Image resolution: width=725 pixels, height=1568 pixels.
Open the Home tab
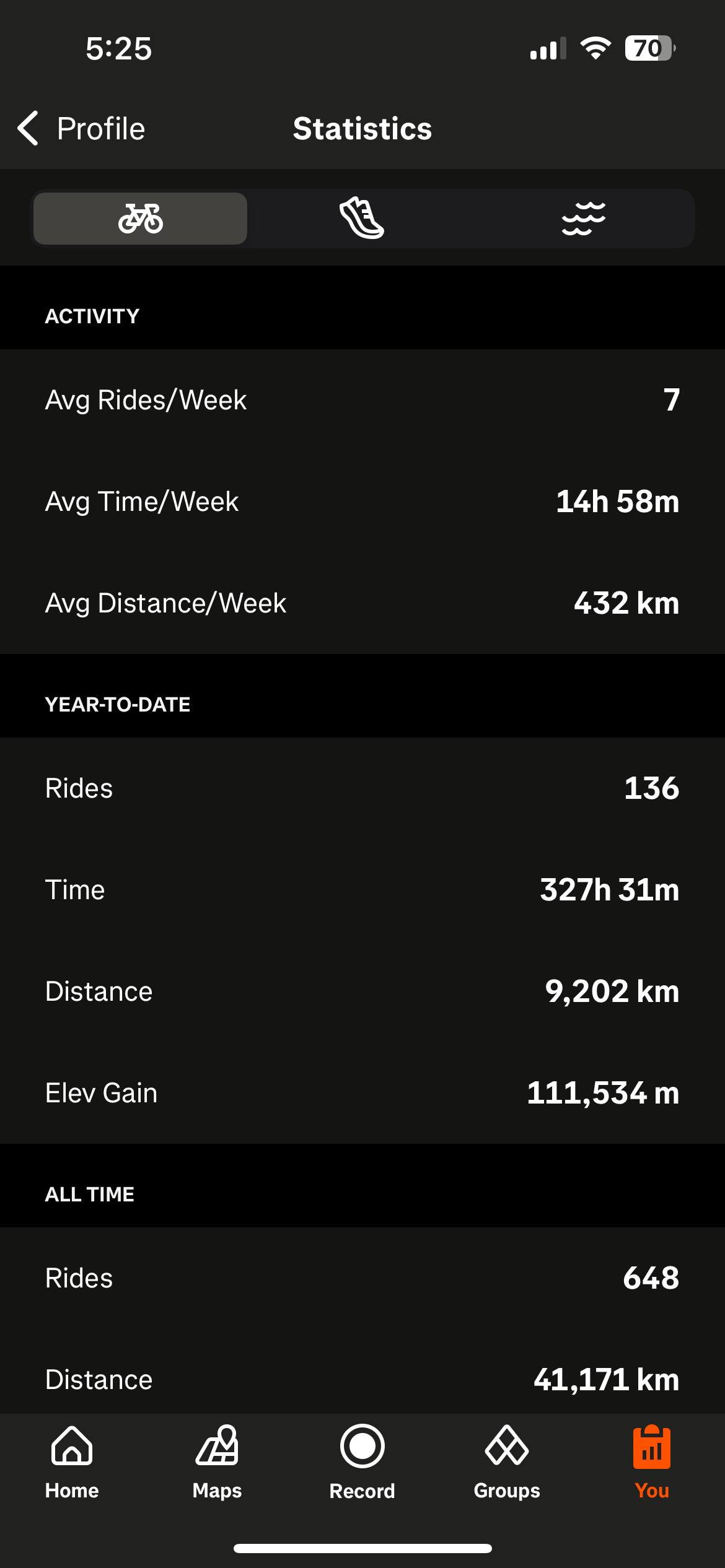coord(72,1462)
